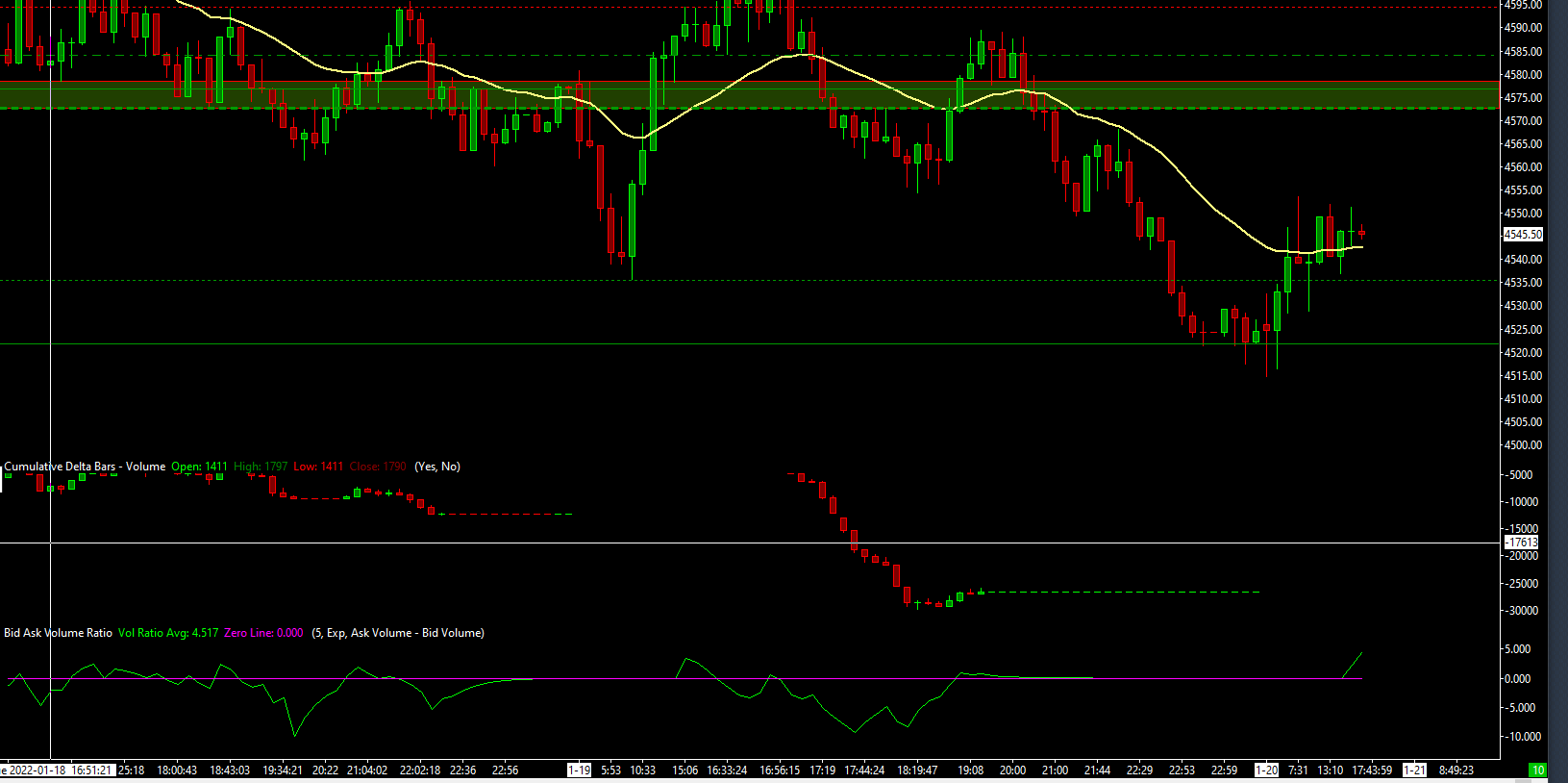Click the 19:34:21 time axis label
1568x783 pixels.
(x=283, y=770)
